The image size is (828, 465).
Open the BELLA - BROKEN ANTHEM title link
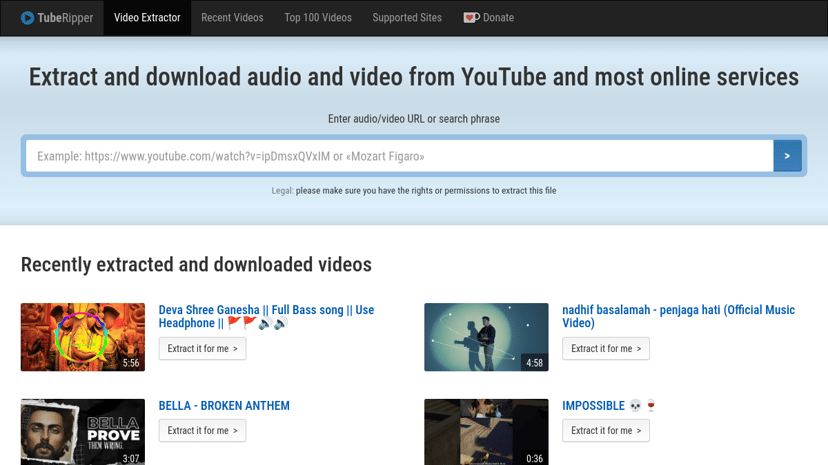tap(224, 405)
